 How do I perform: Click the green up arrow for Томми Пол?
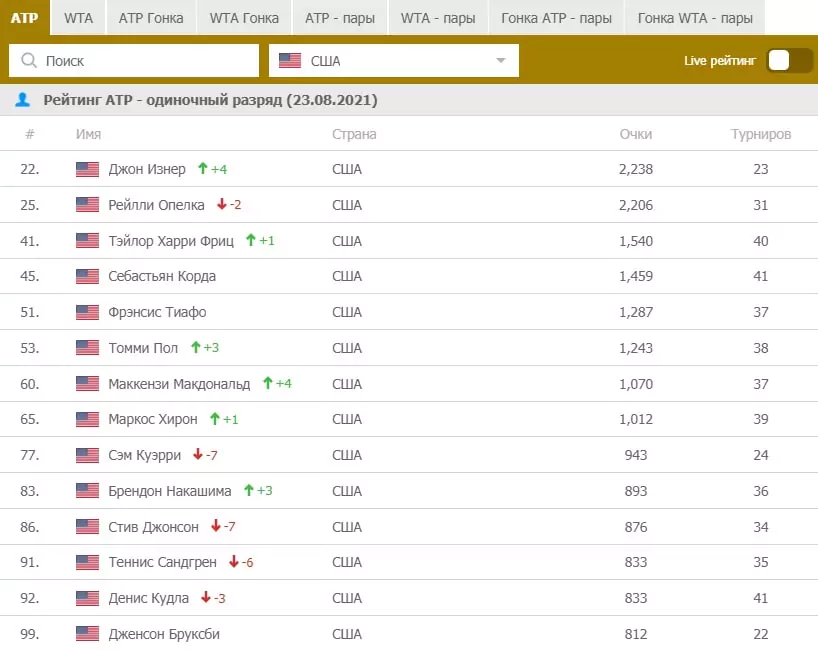coord(196,347)
